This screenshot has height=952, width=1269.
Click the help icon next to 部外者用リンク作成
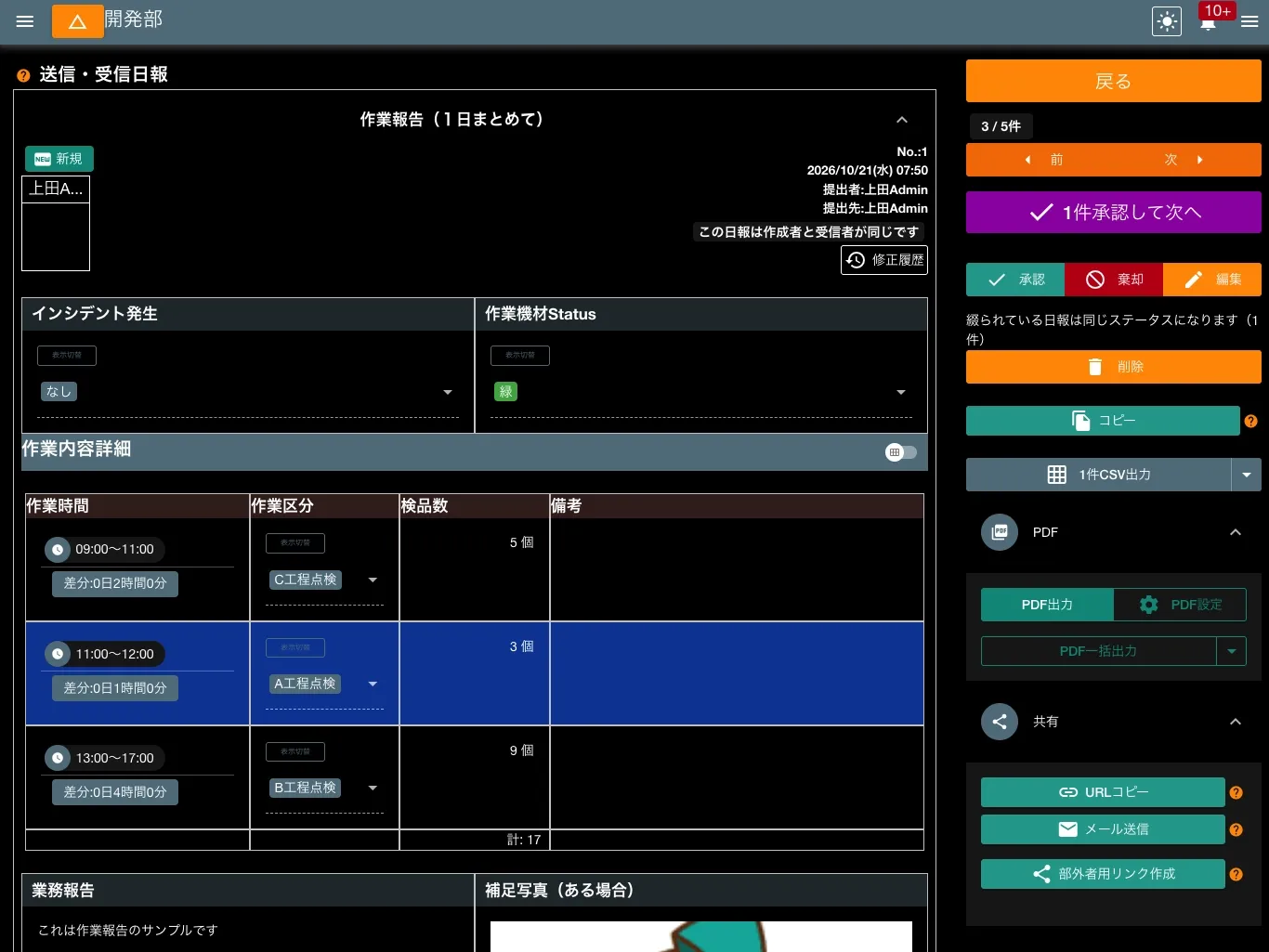[x=1236, y=874]
